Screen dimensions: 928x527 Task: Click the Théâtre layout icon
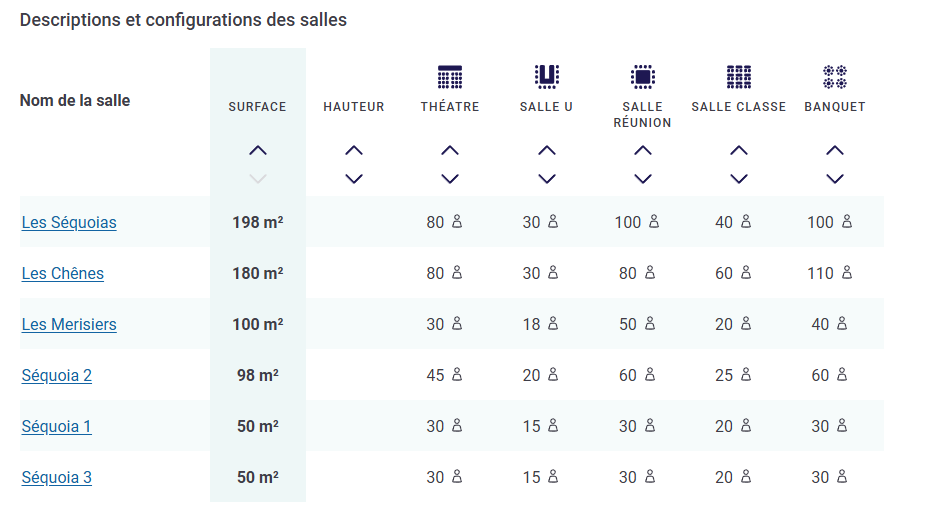(450, 77)
